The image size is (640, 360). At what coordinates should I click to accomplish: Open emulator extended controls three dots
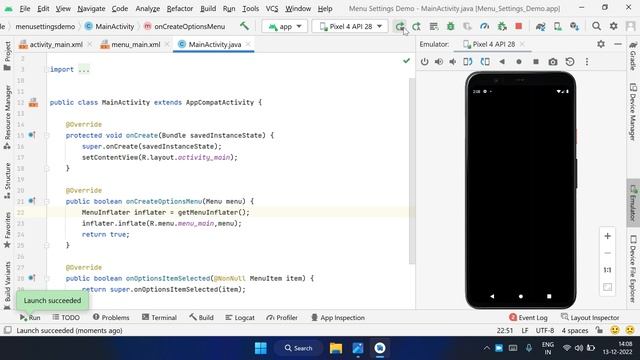[587, 62]
